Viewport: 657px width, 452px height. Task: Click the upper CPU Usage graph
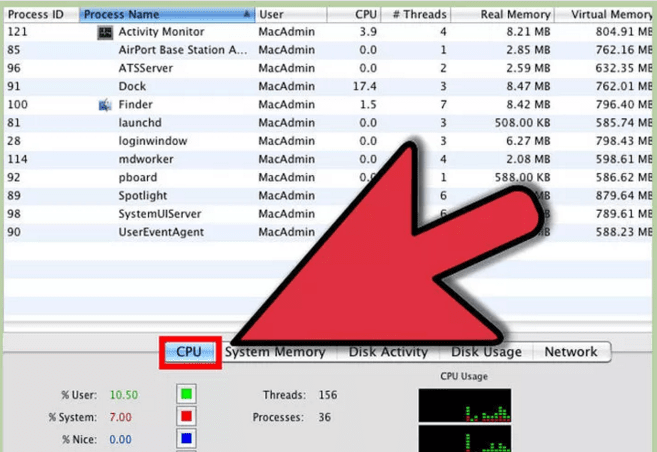pyautogui.click(x=465, y=405)
